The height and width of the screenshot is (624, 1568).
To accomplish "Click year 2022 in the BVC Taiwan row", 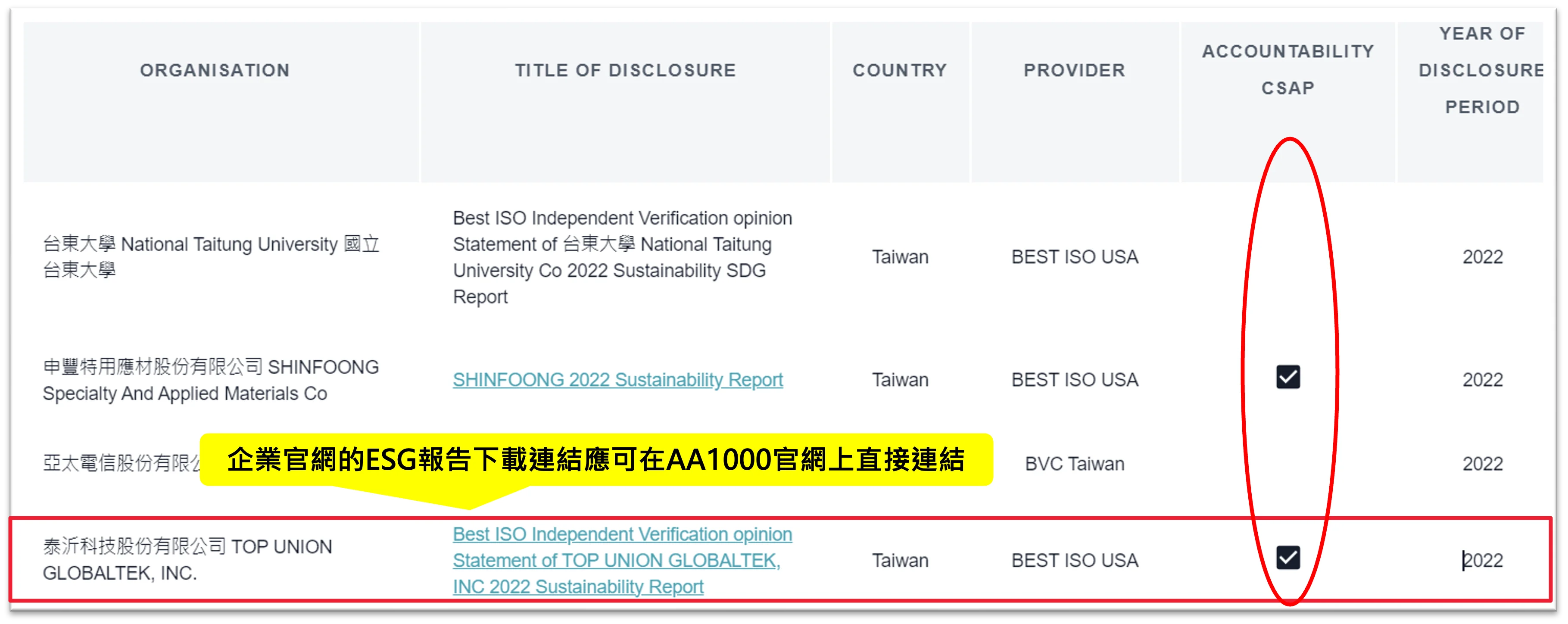I will pyautogui.click(x=1483, y=464).
